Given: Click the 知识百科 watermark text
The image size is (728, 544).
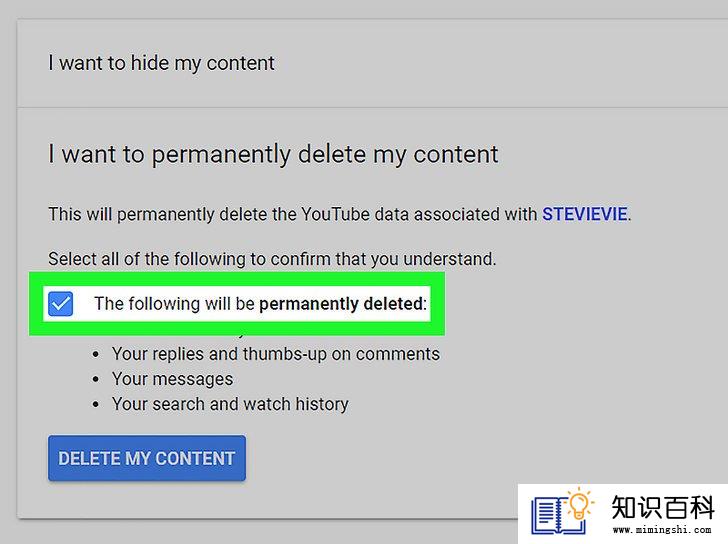Looking at the screenshot, I should [663, 507].
